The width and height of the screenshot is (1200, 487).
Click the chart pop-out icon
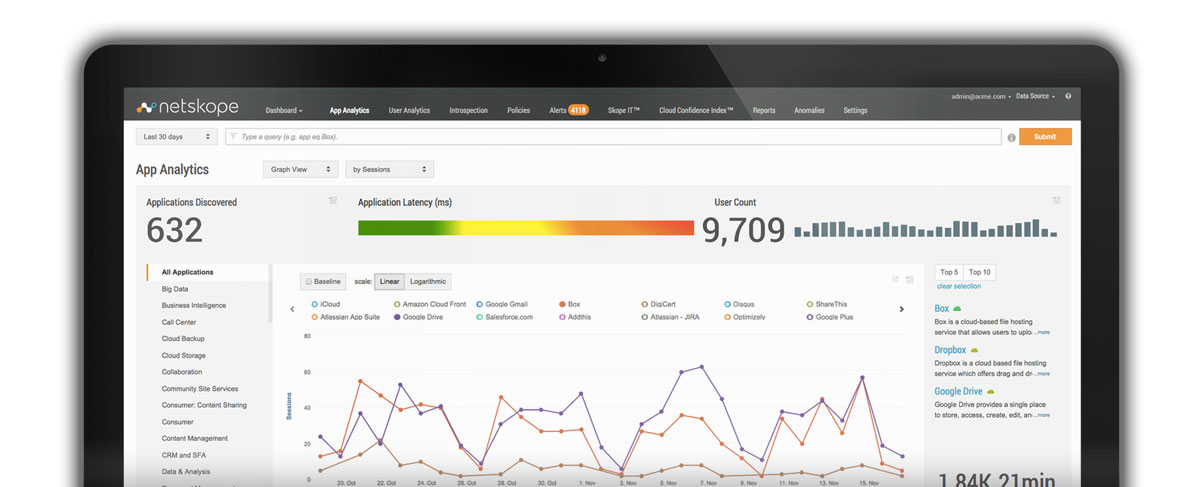point(895,280)
